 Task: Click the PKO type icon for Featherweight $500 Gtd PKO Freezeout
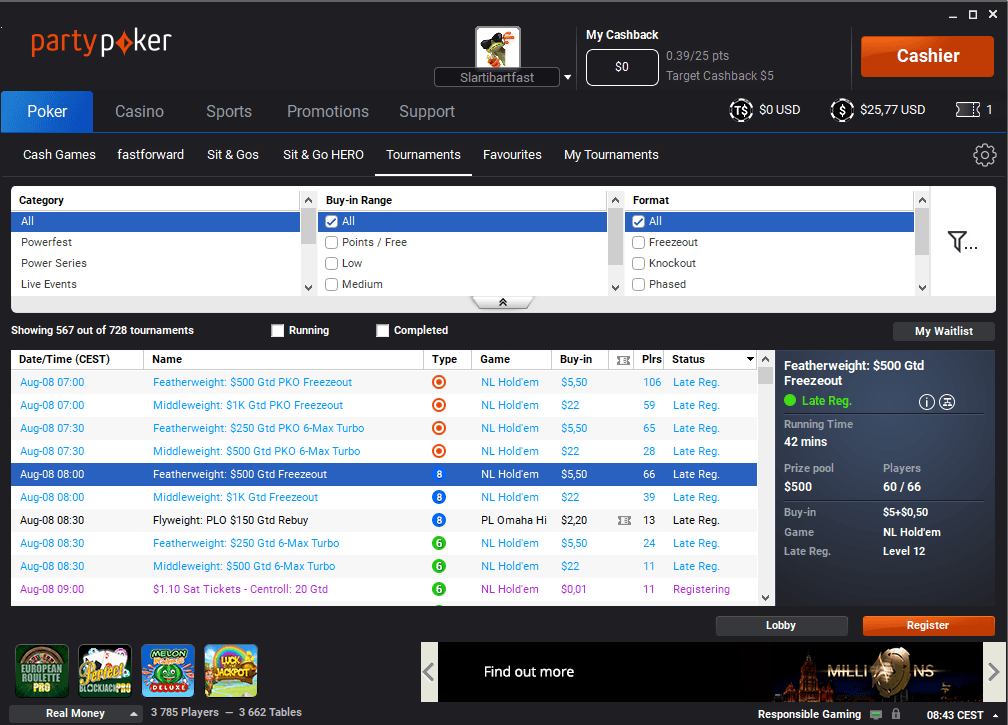tap(439, 382)
